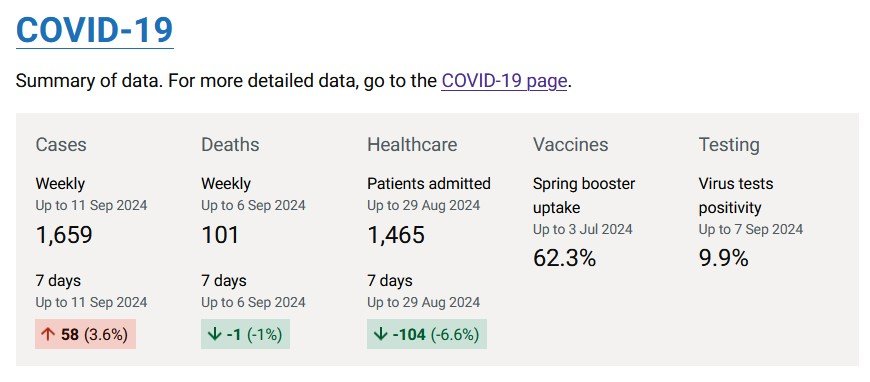Select the Cases heading
Image resolution: width=870 pixels, height=382 pixels.
[x=61, y=145]
